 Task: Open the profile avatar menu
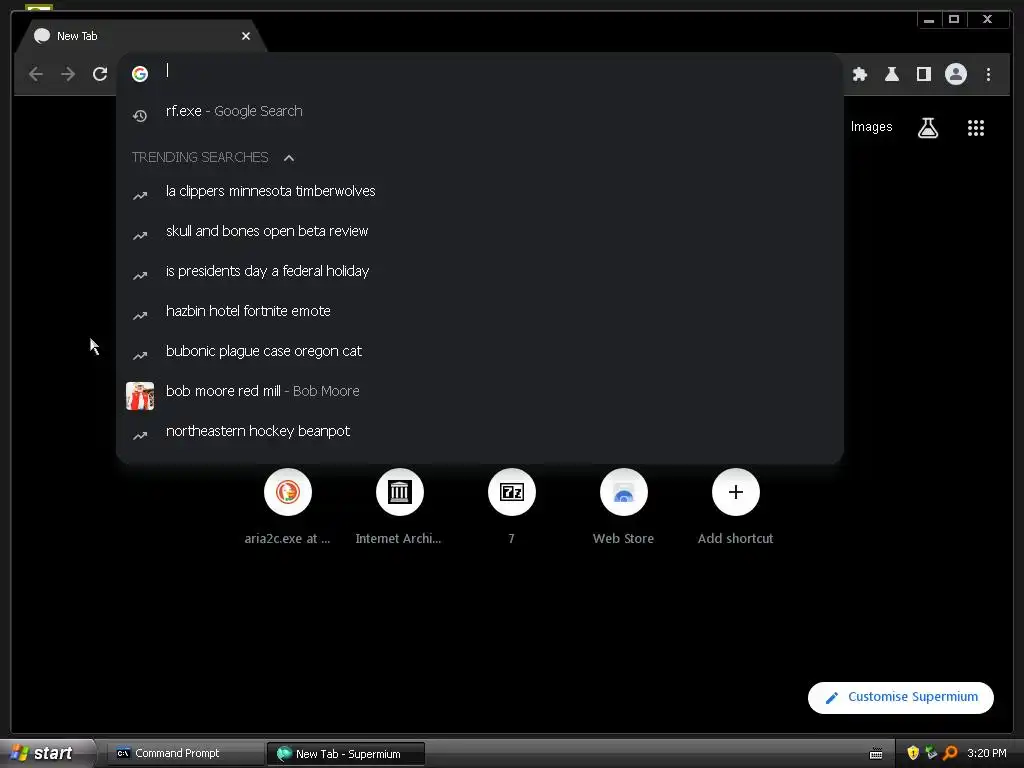tap(955, 74)
